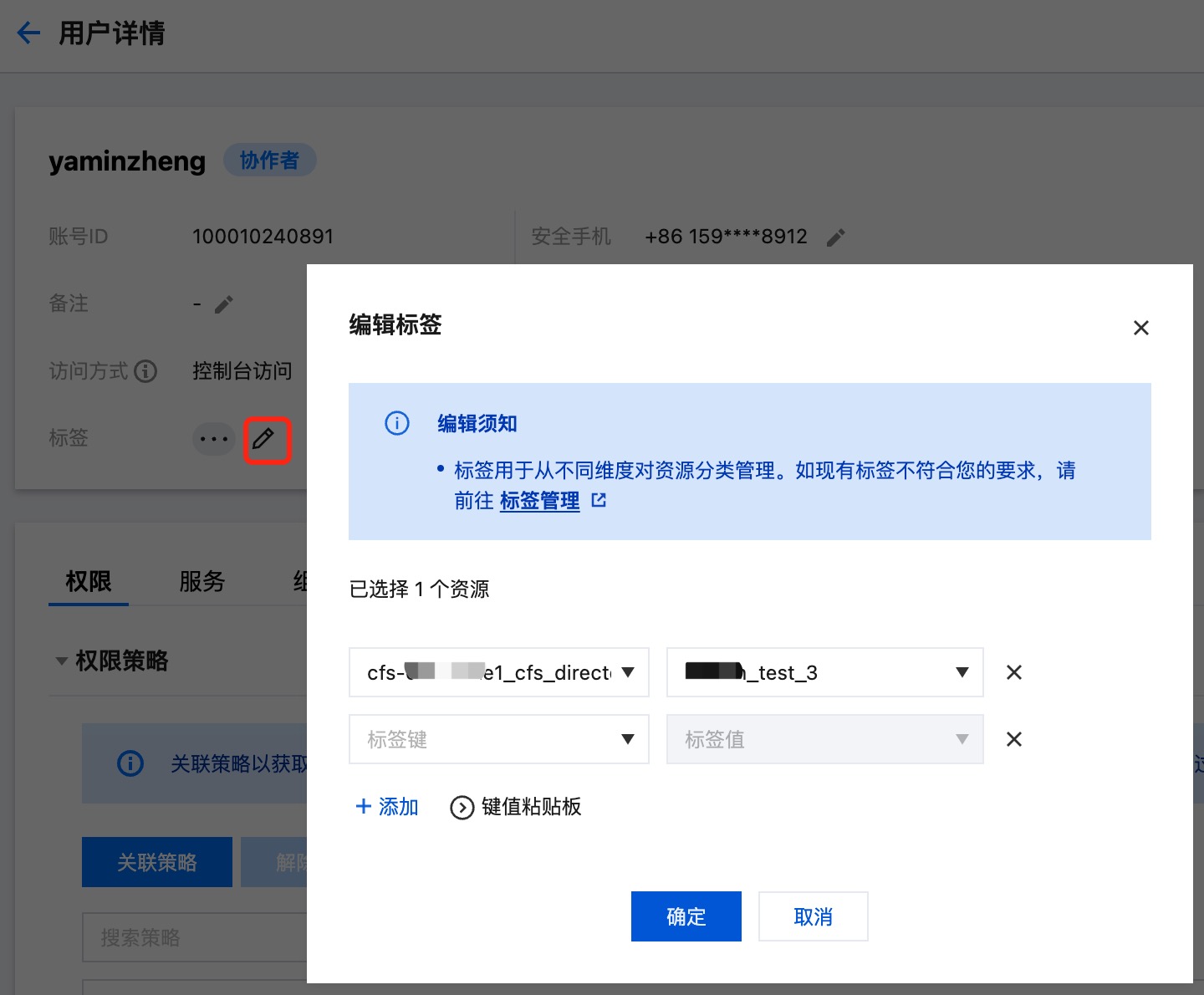Switch to the 权限 tab
The height and width of the screenshot is (995, 1204).
89,581
